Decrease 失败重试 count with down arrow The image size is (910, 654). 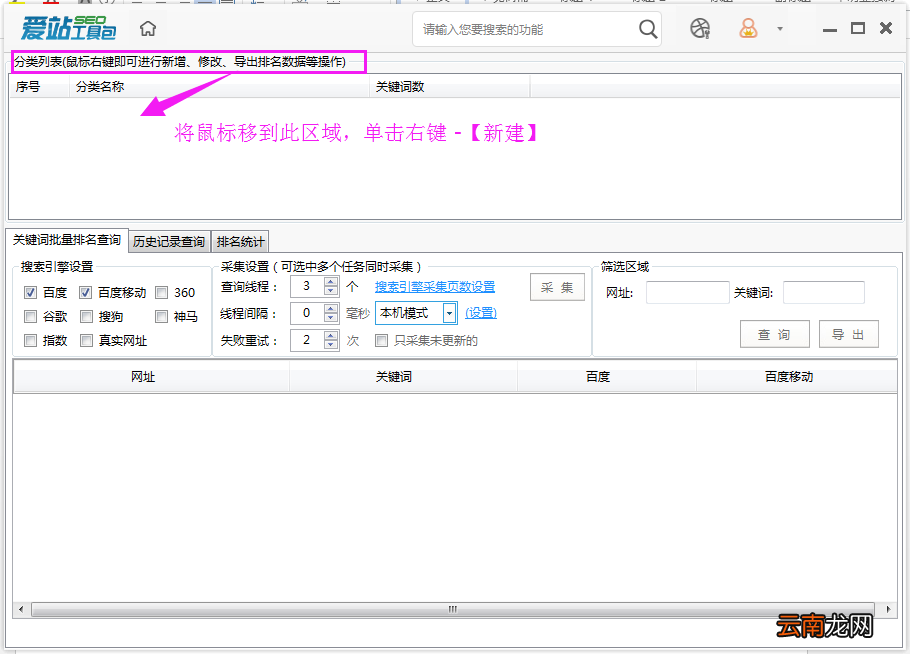(331, 345)
